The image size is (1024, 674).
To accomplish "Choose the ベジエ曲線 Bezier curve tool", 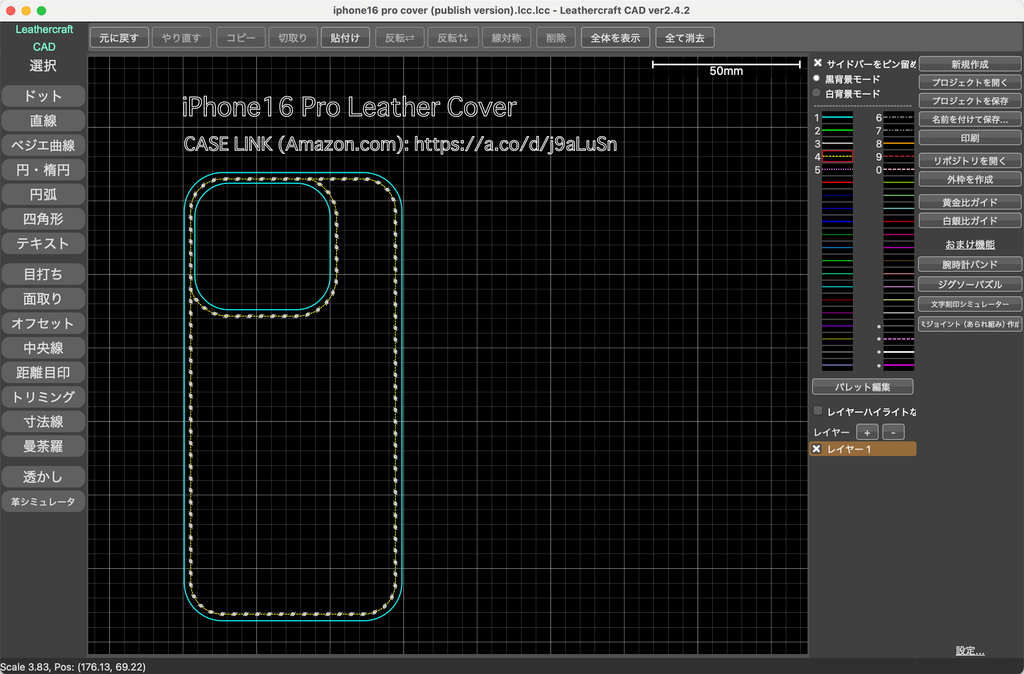I will coord(43,145).
